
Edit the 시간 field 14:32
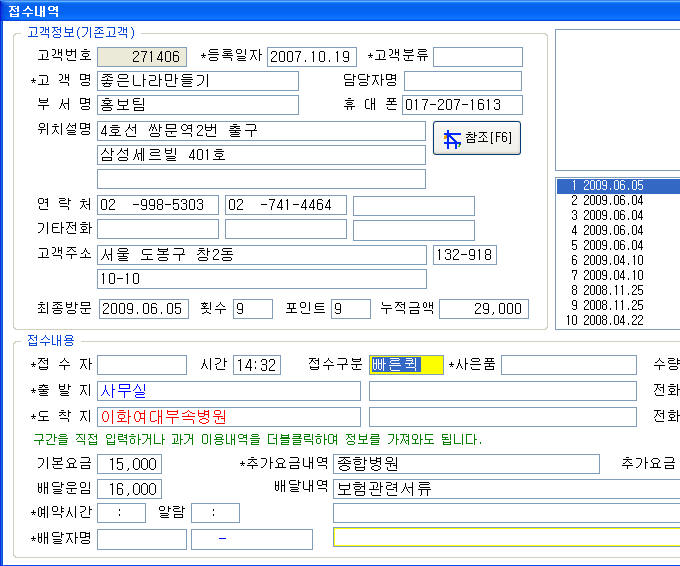click(x=257, y=365)
